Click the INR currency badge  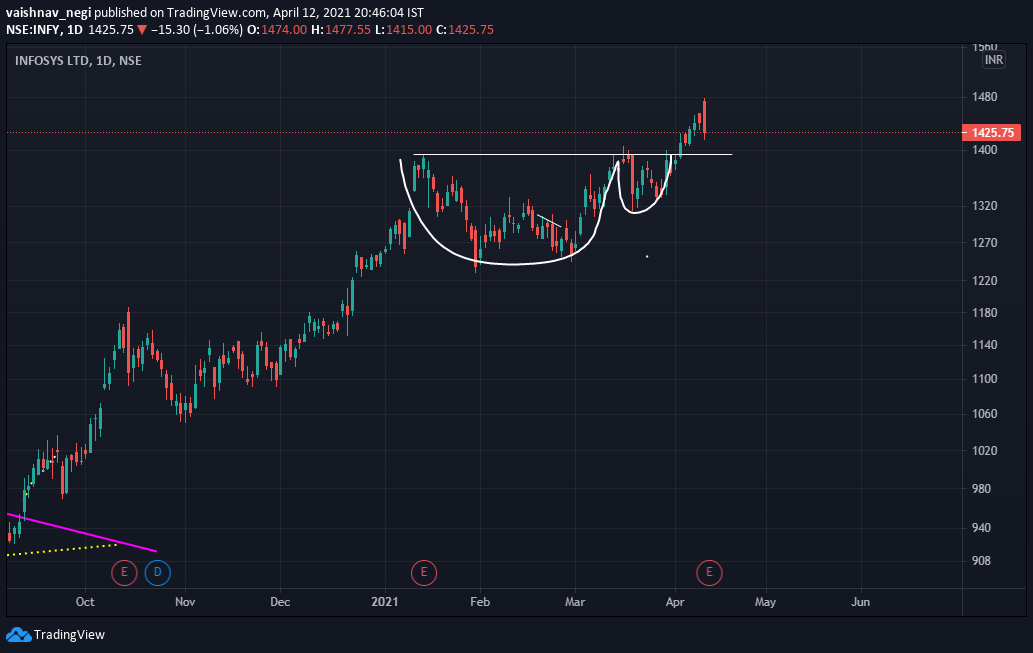click(x=993, y=61)
